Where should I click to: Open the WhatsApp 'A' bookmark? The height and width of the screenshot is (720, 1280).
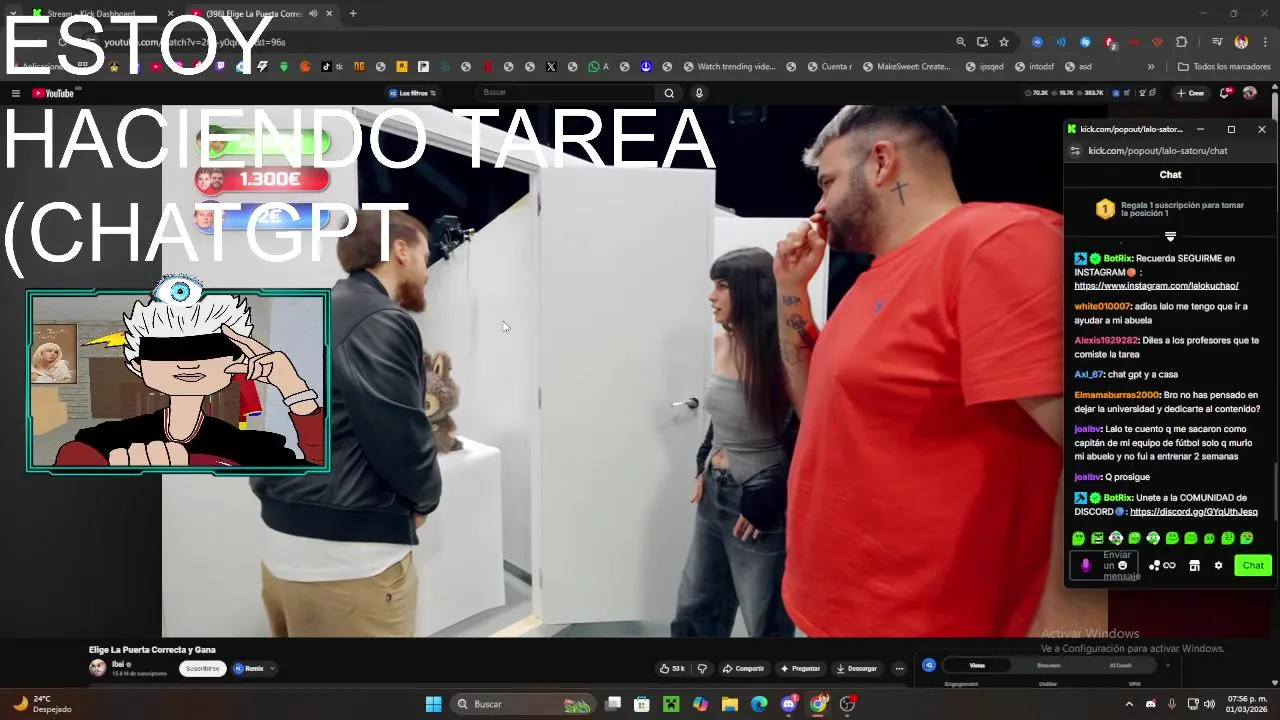pos(599,67)
